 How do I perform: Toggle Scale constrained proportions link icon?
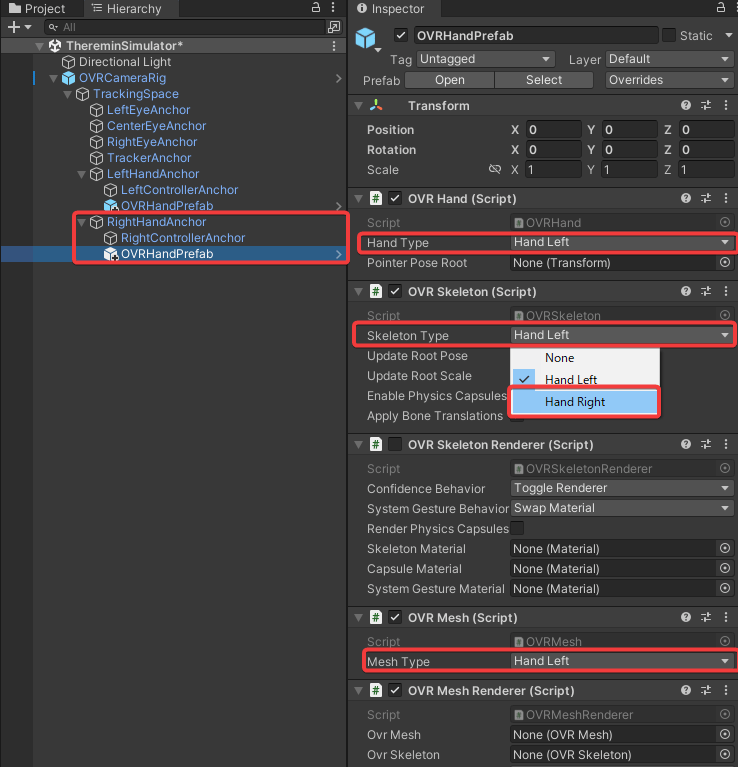pyautogui.click(x=495, y=169)
